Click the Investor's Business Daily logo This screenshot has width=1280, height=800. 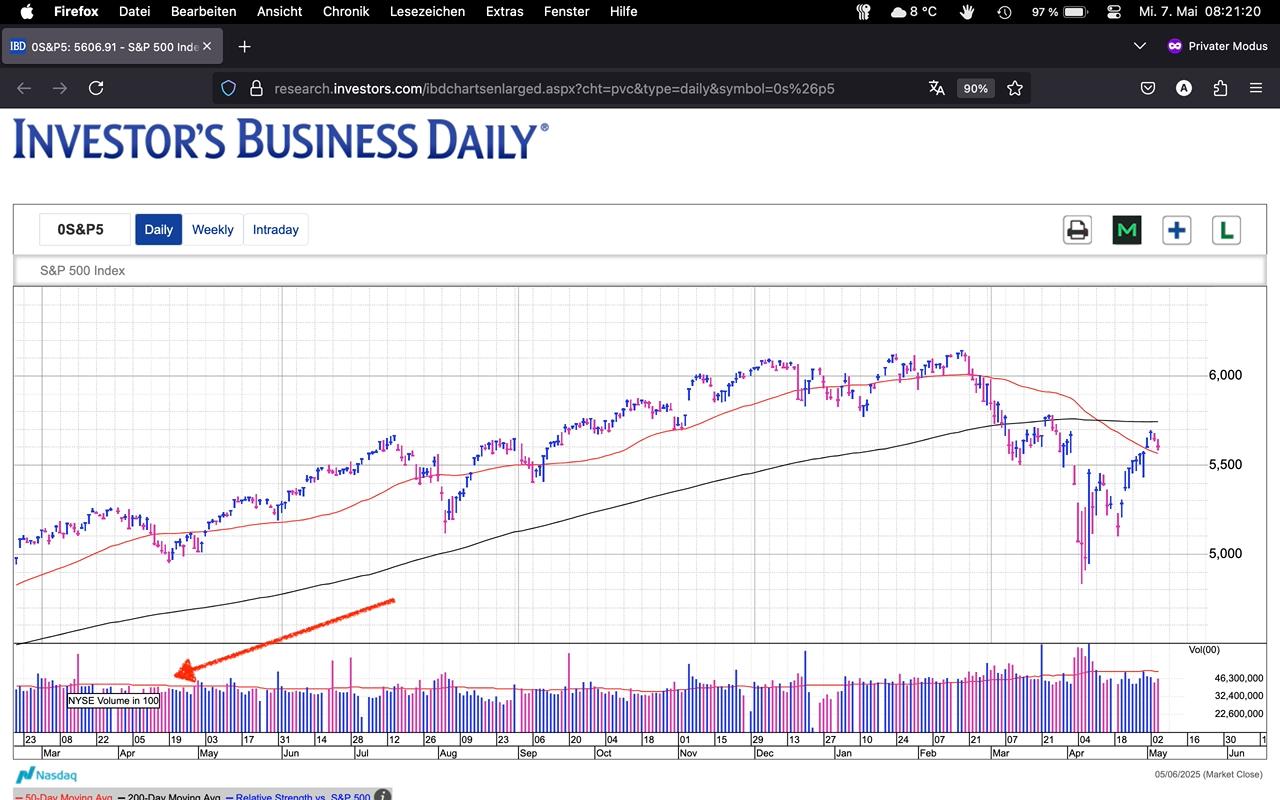tap(280, 139)
